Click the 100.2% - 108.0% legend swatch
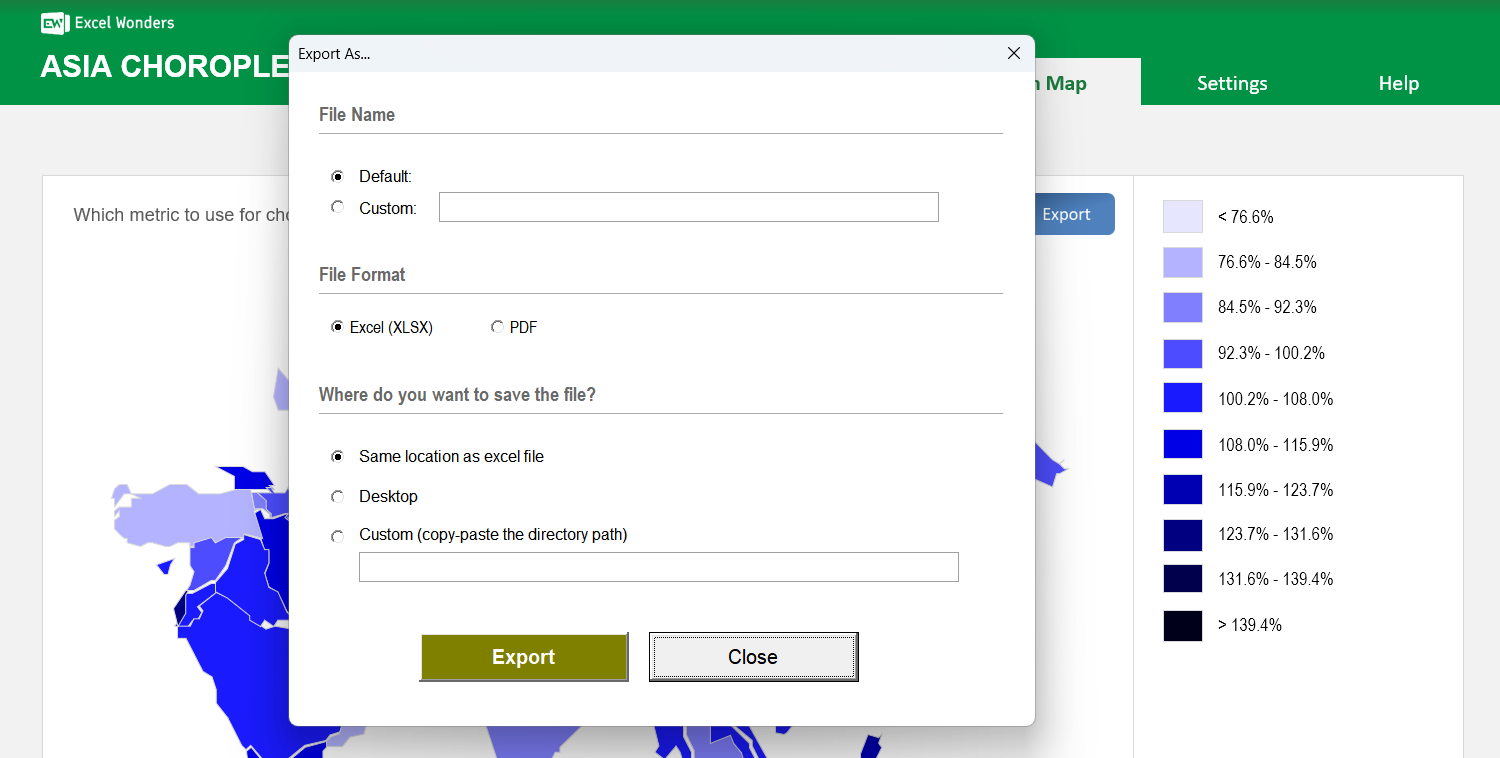 coord(1182,398)
